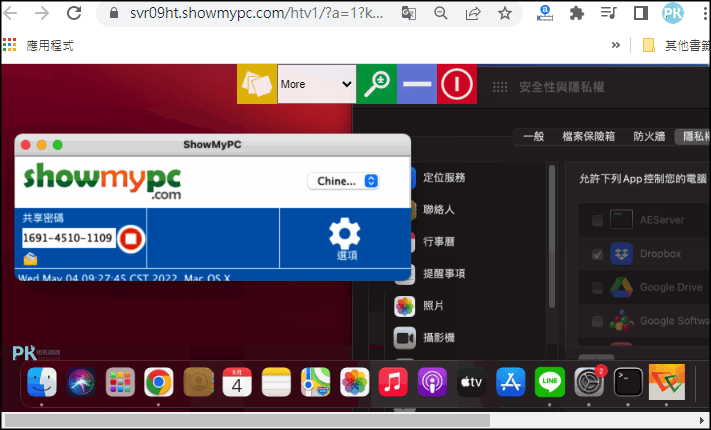Click the browser horizontal scrollbar
711x430 pixels.
point(247,420)
